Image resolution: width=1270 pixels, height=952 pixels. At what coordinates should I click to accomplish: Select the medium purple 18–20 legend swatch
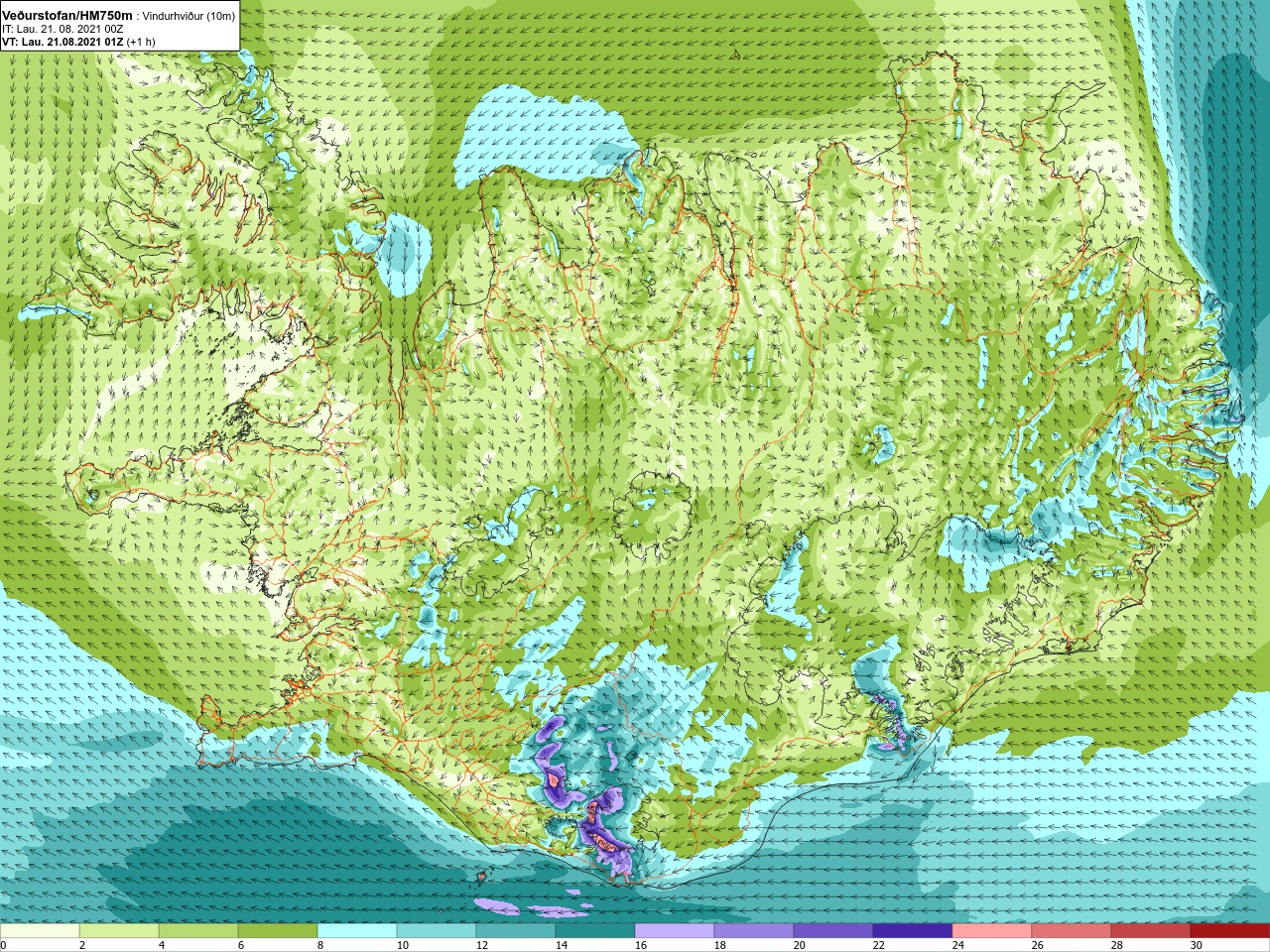tap(754, 931)
